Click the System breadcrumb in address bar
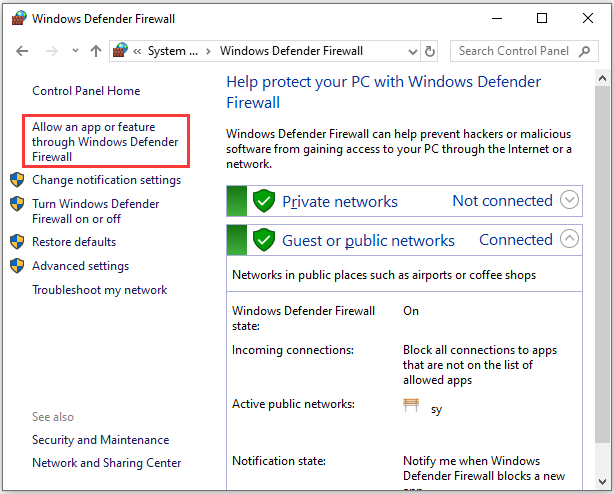The width and height of the screenshot is (614, 494). pyautogui.click(x=172, y=51)
